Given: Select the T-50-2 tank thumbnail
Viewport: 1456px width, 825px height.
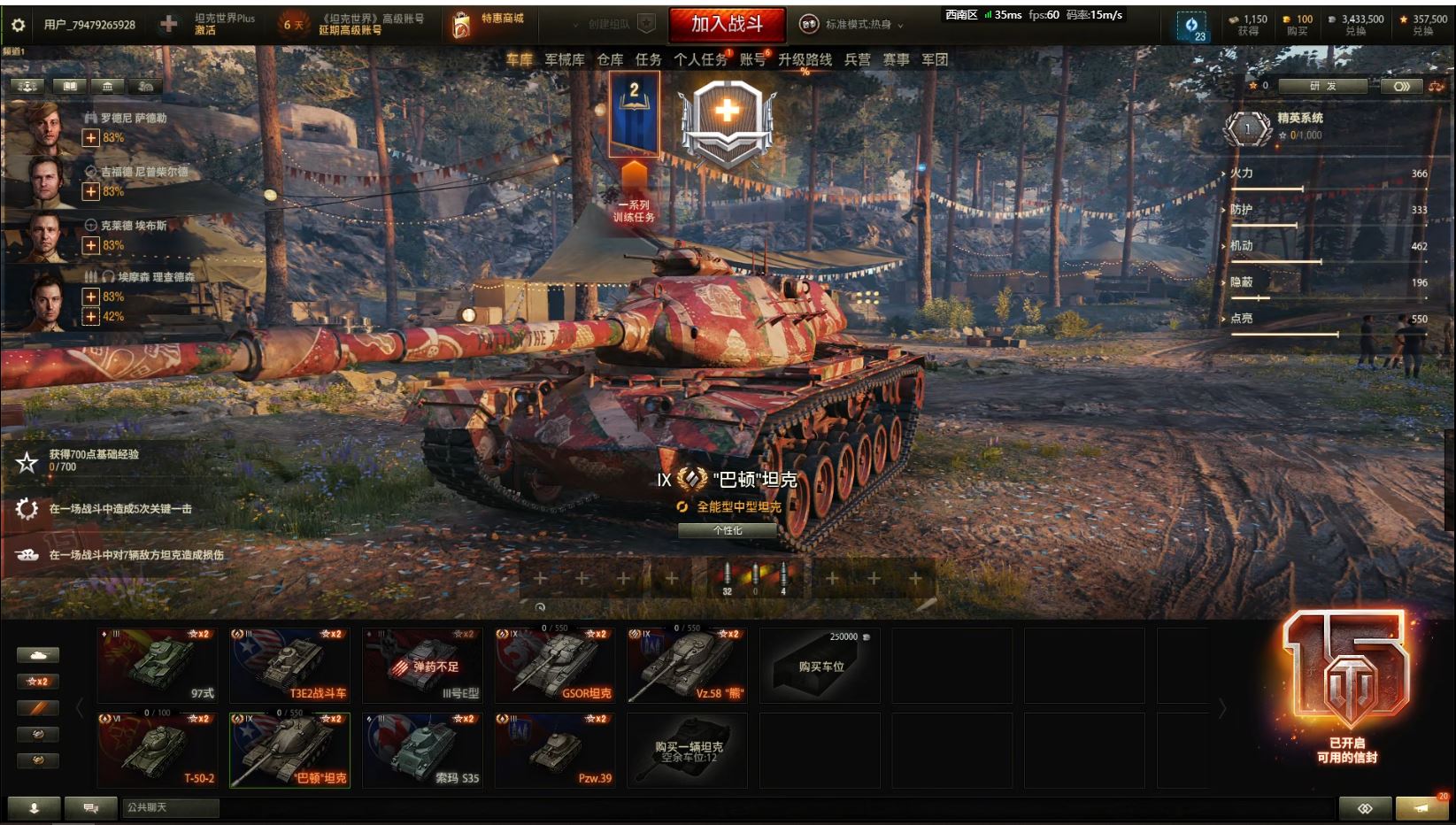Looking at the screenshot, I should pyautogui.click(x=158, y=750).
